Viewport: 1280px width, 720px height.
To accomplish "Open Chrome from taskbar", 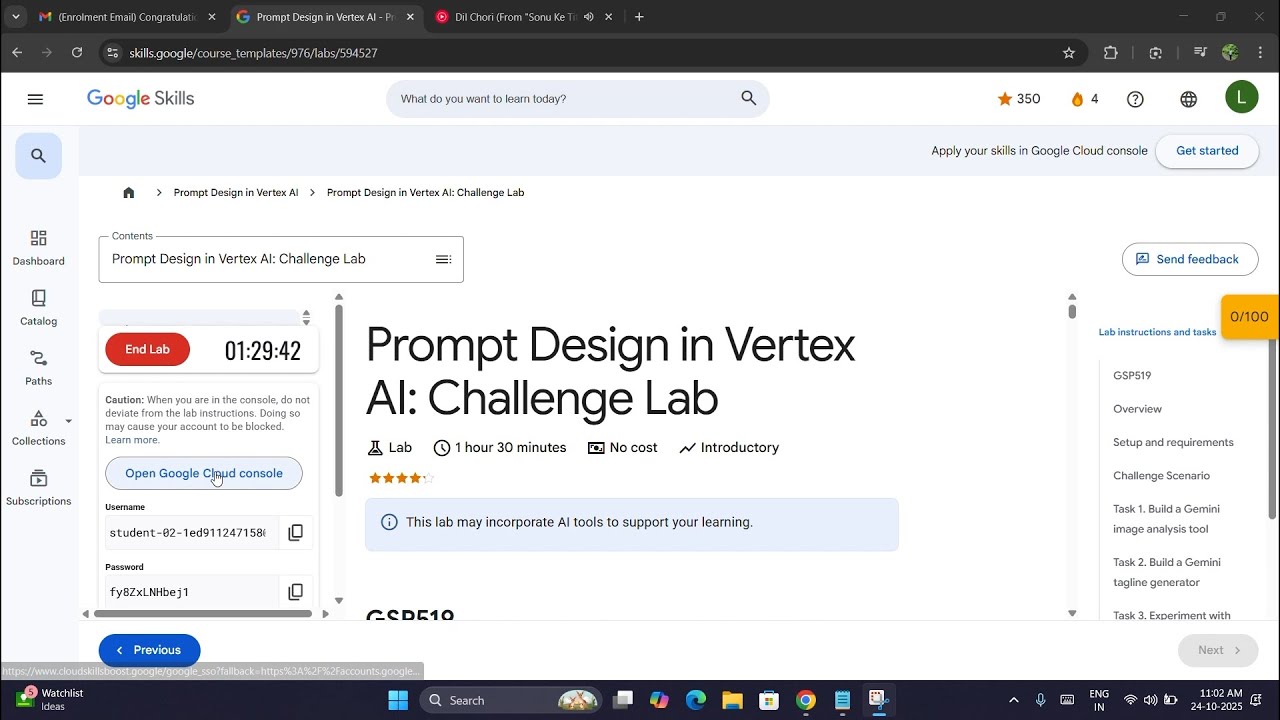I will (x=806, y=700).
